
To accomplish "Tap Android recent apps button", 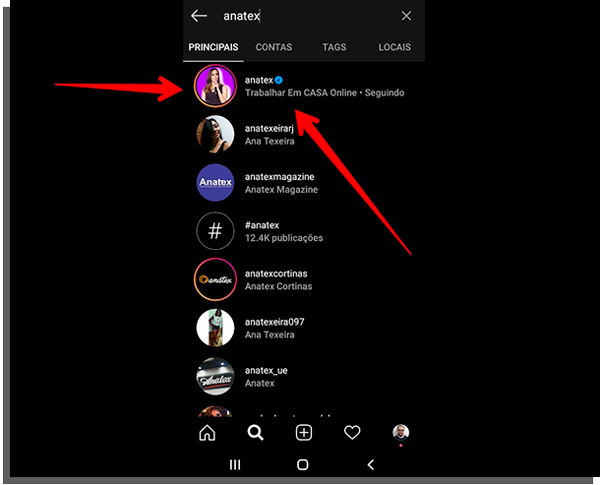I will pyautogui.click(x=235, y=465).
